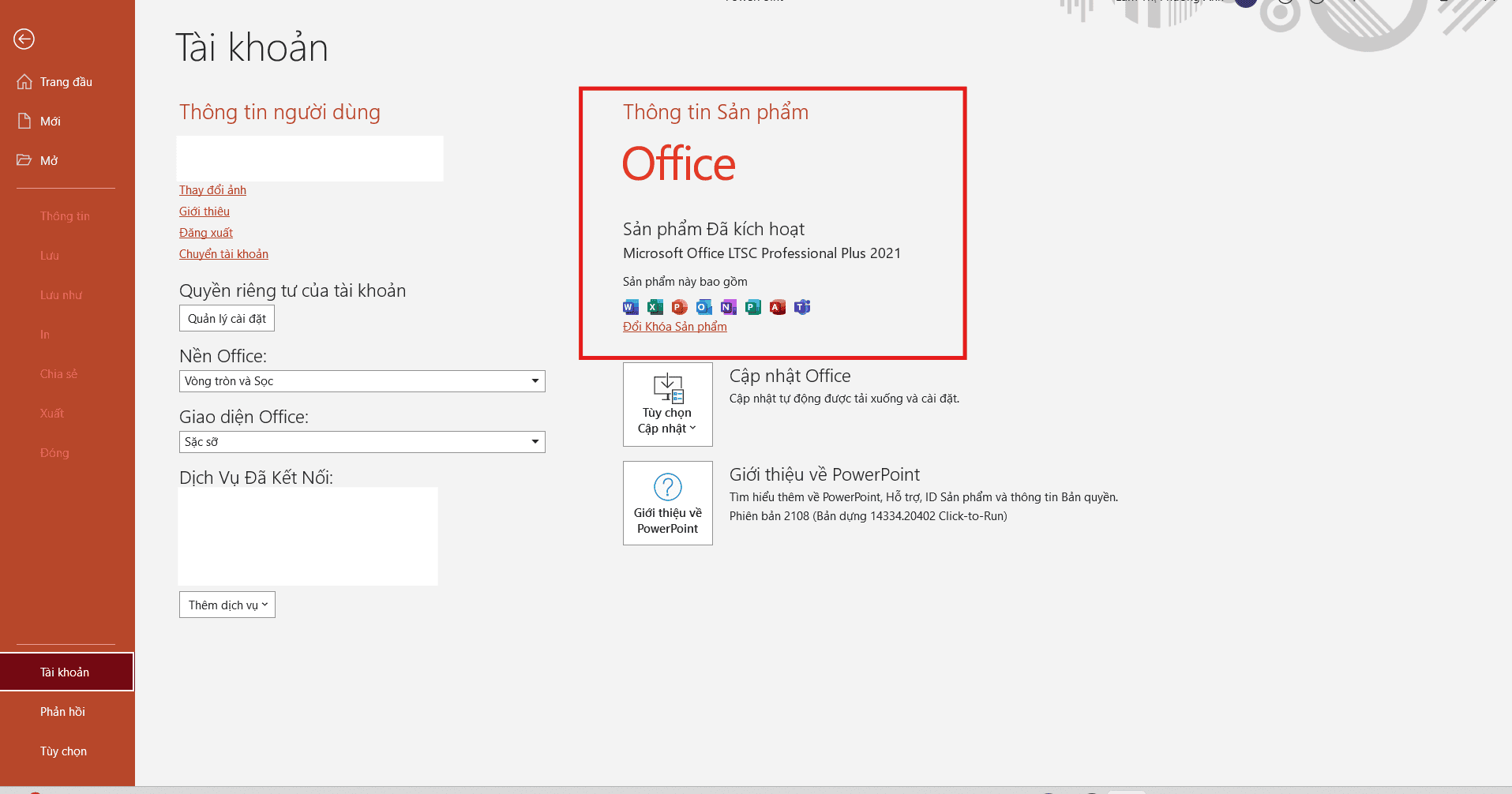Switch to the Phản hồi section

62,711
